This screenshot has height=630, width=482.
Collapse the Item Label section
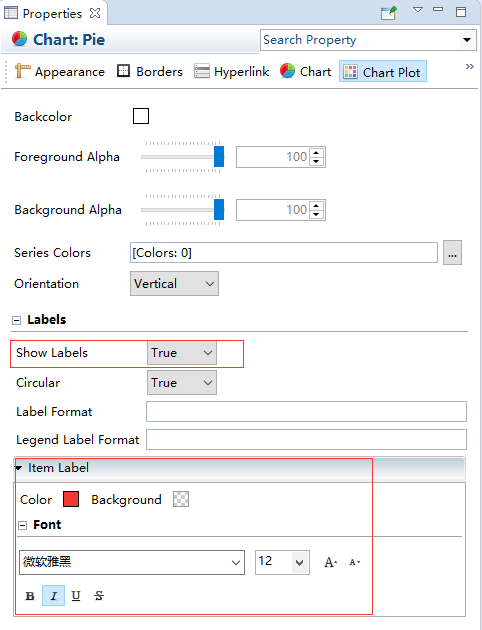pos(19,468)
